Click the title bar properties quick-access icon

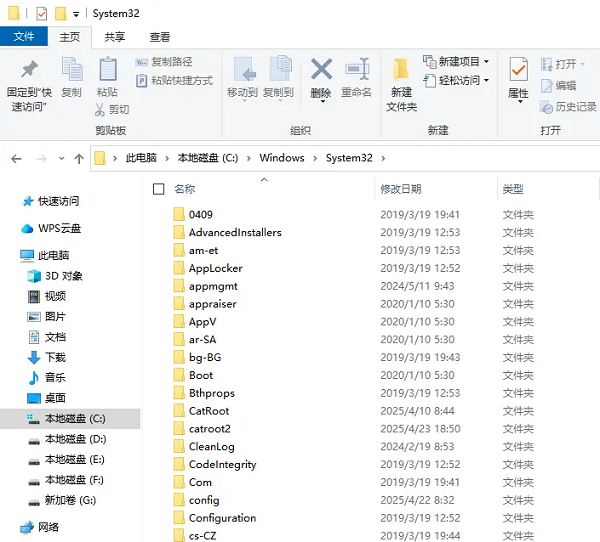[42, 14]
